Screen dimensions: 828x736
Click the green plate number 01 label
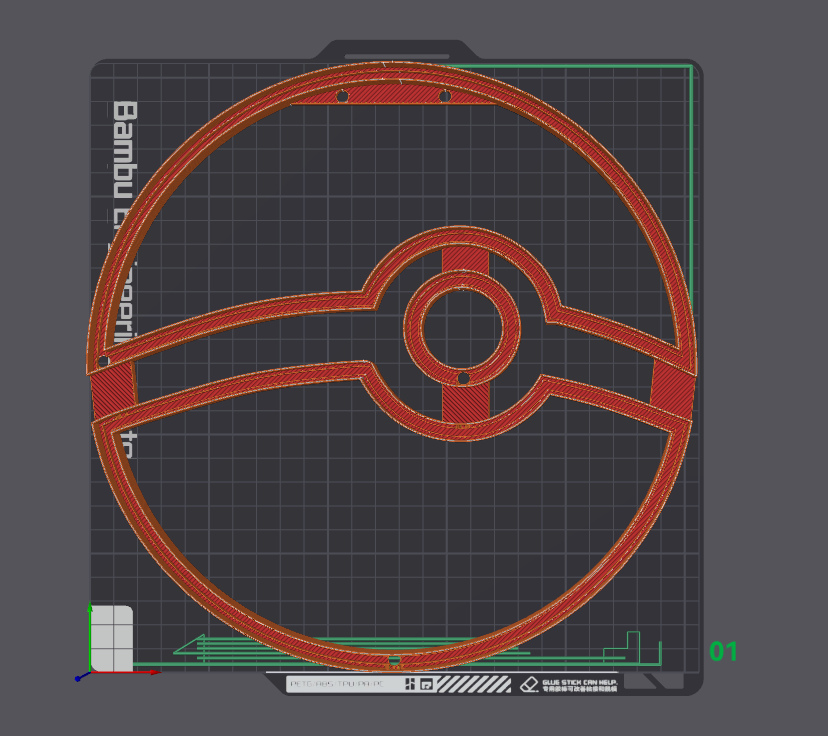723,653
